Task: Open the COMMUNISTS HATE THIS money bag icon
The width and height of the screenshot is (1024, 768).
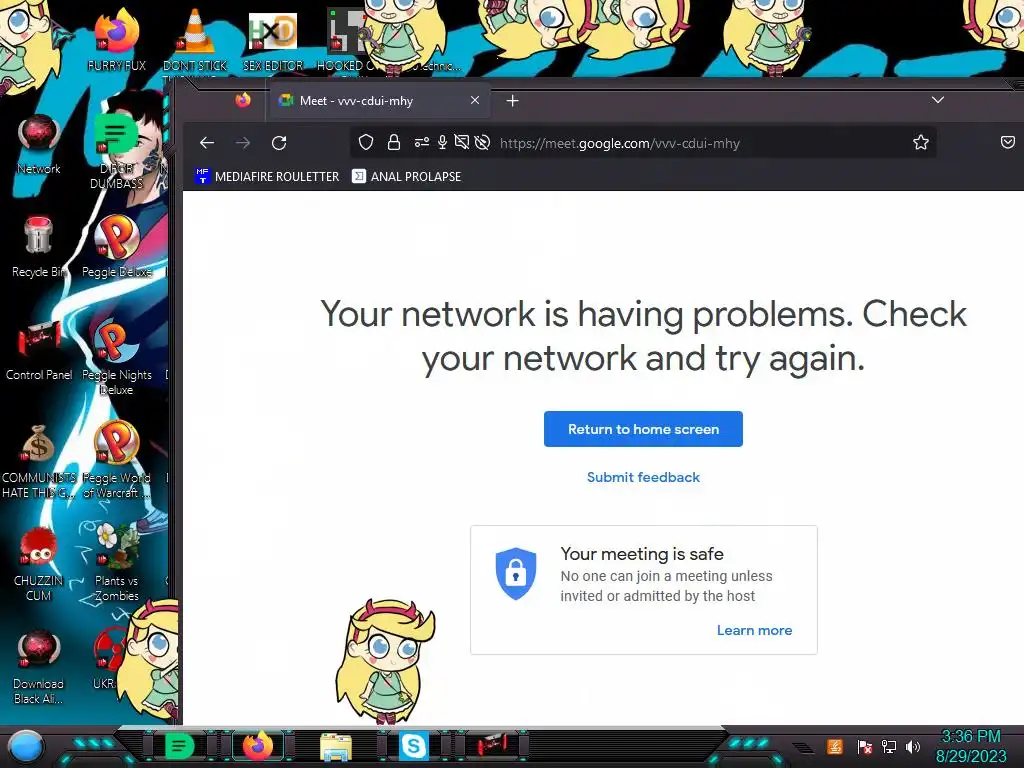Action: 39,461
